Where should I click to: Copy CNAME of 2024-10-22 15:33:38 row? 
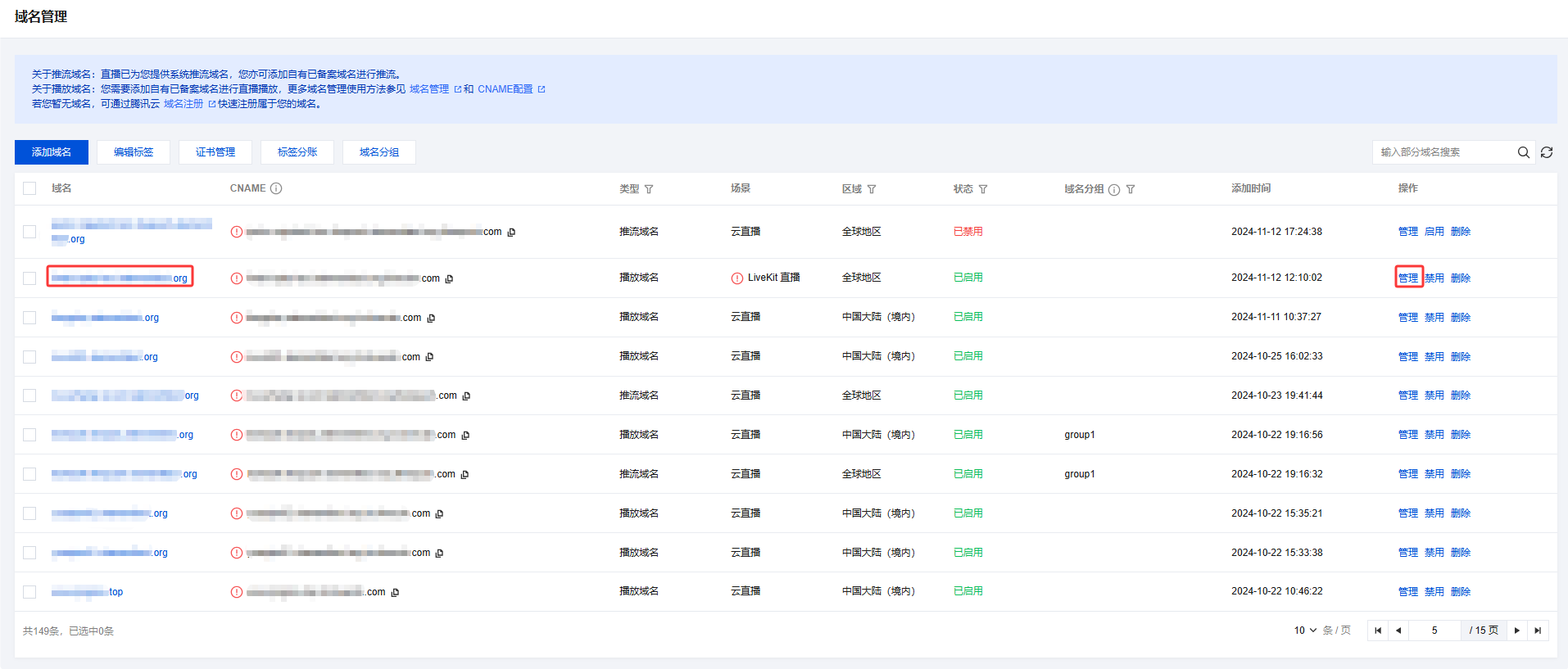pos(439,554)
